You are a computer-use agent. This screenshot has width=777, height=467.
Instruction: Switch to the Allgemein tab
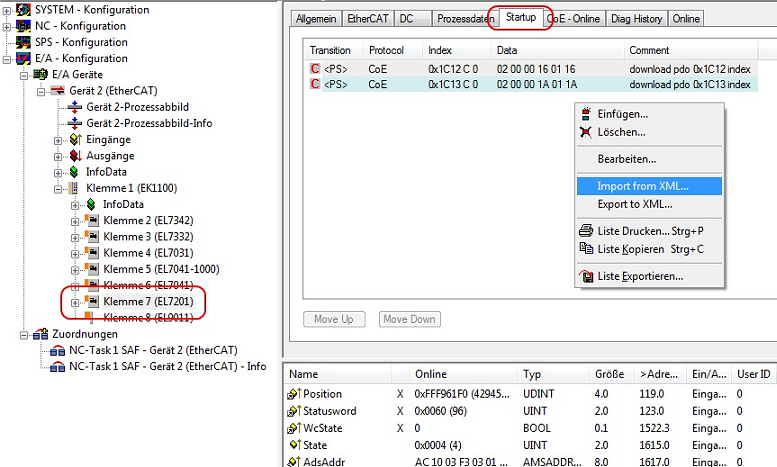pyautogui.click(x=316, y=19)
